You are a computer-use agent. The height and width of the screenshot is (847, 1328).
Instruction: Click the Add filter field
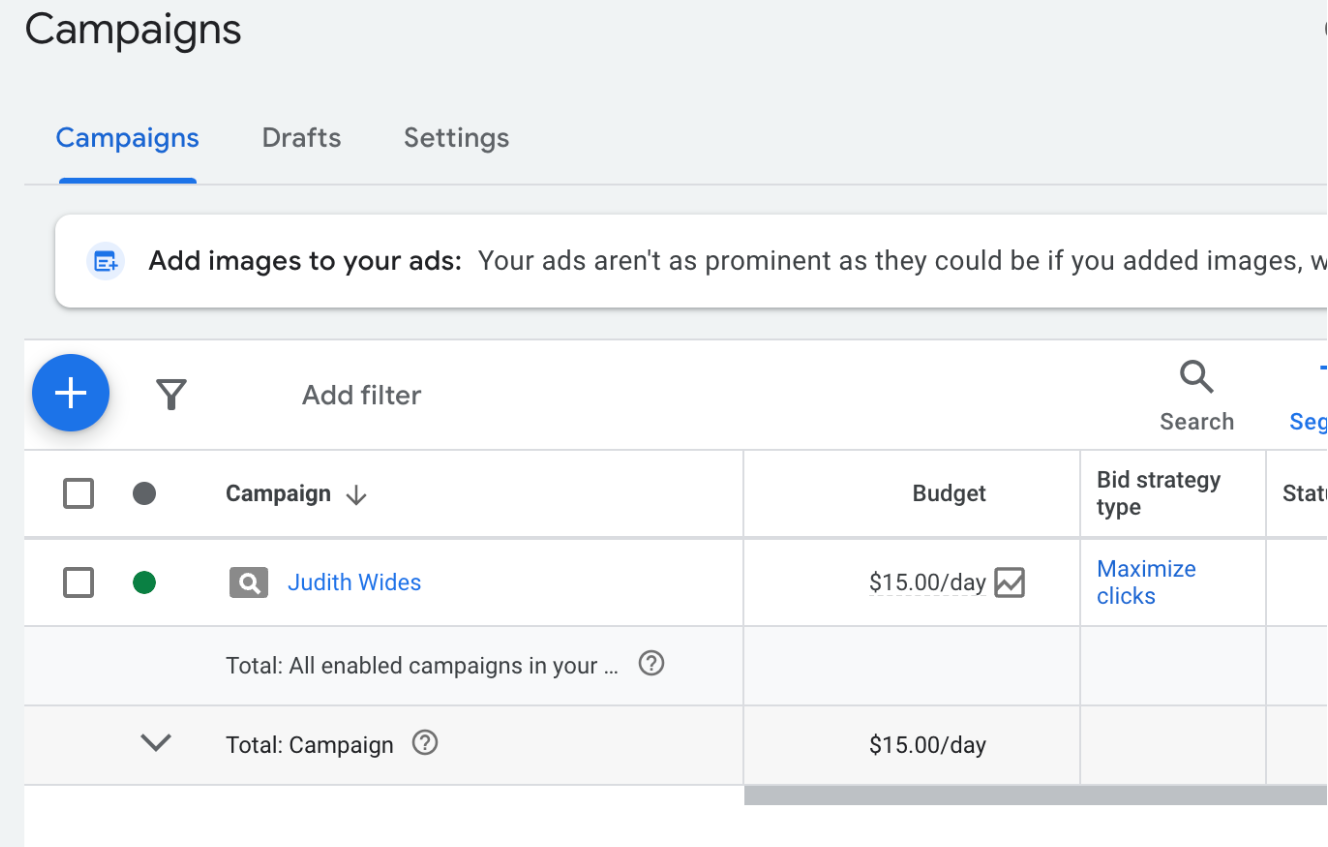tap(361, 395)
